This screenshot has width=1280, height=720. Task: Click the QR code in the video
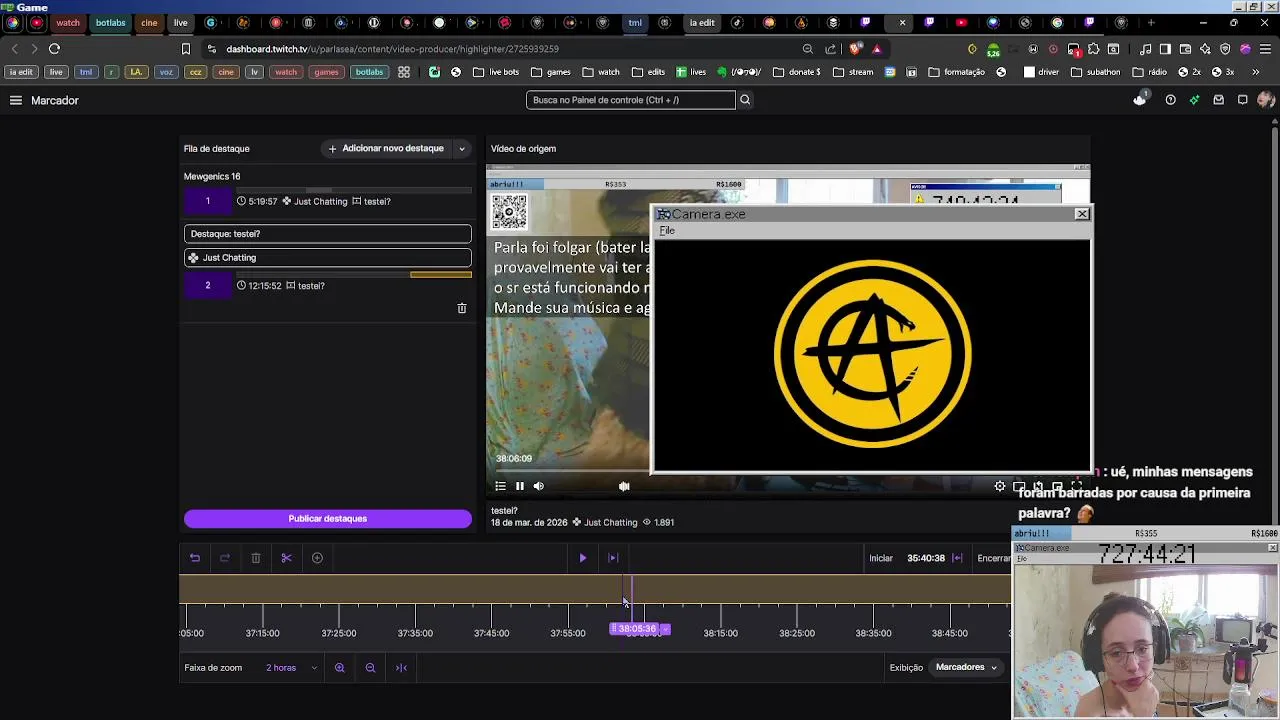click(509, 212)
